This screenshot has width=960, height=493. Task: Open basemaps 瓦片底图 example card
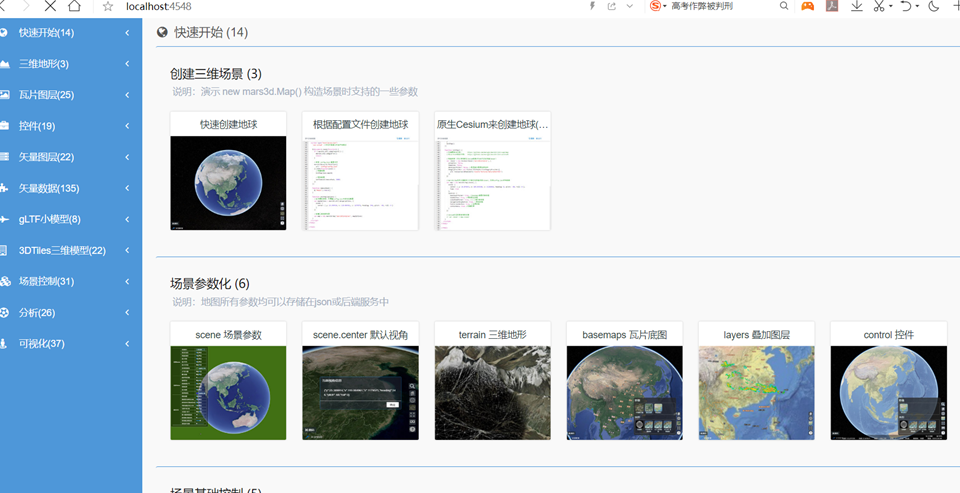(624, 381)
